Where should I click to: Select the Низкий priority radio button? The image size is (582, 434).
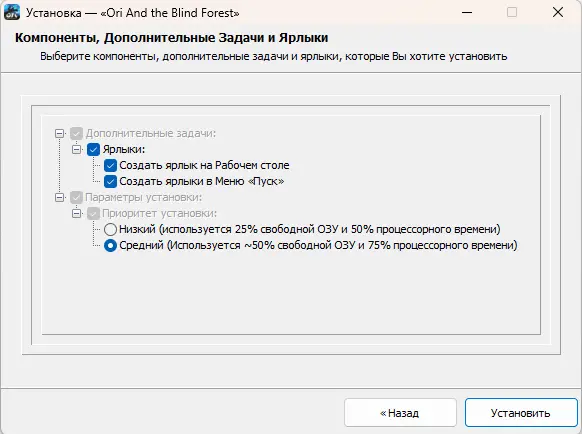(110, 229)
